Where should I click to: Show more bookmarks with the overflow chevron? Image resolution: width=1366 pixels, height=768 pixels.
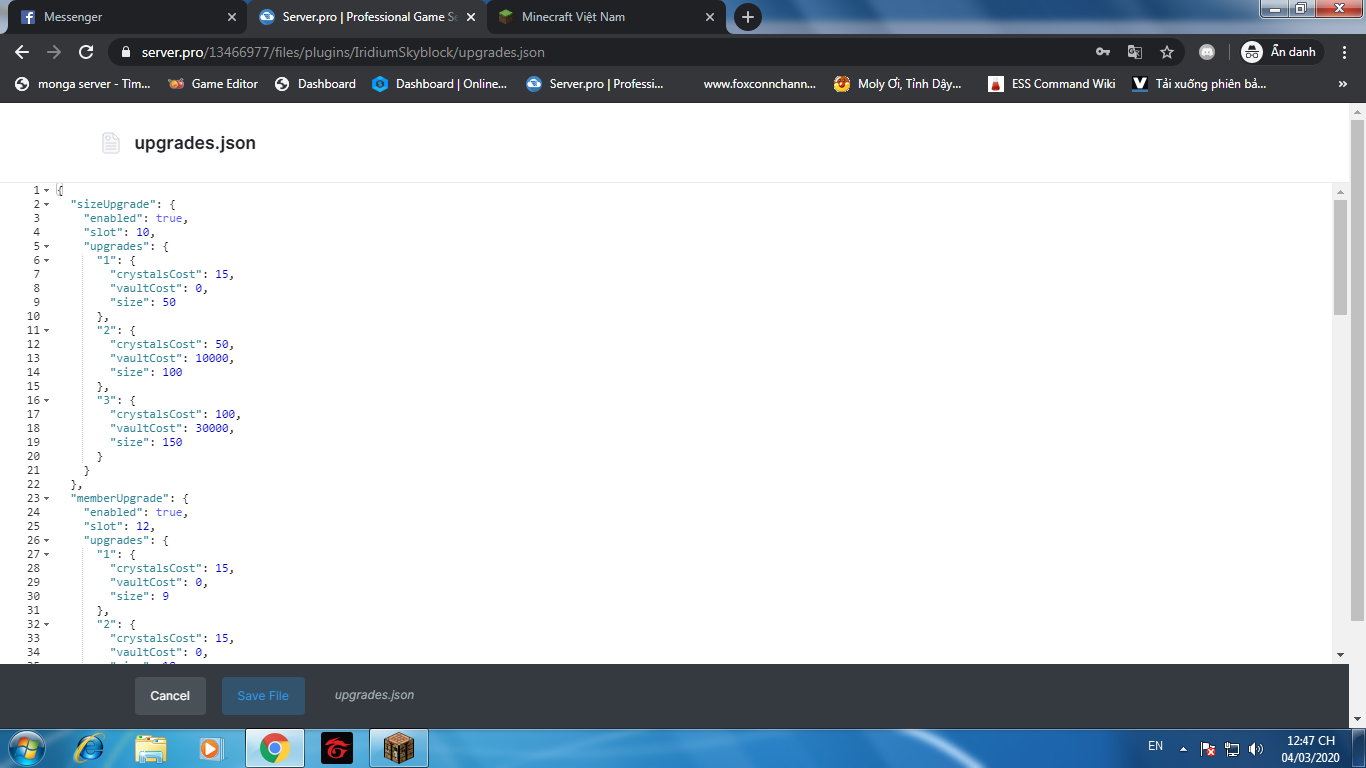click(x=1342, y=84)
